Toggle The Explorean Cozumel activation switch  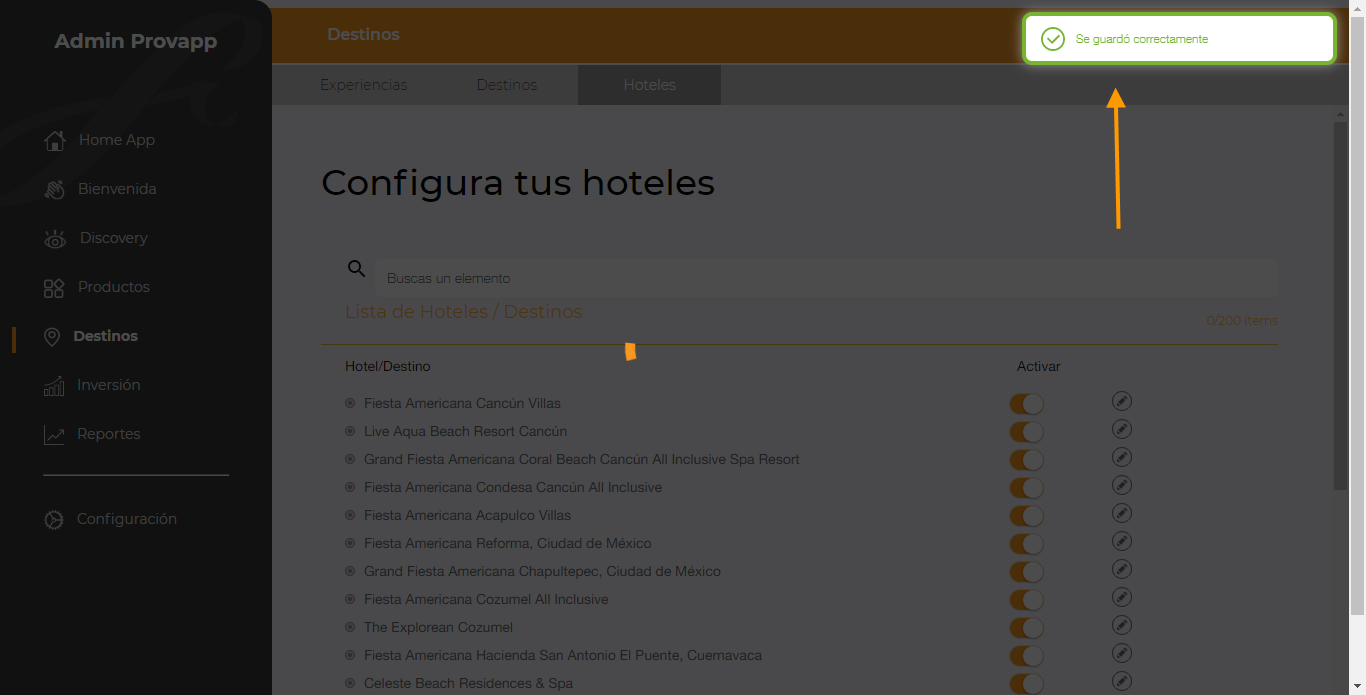coord(1026,628)
